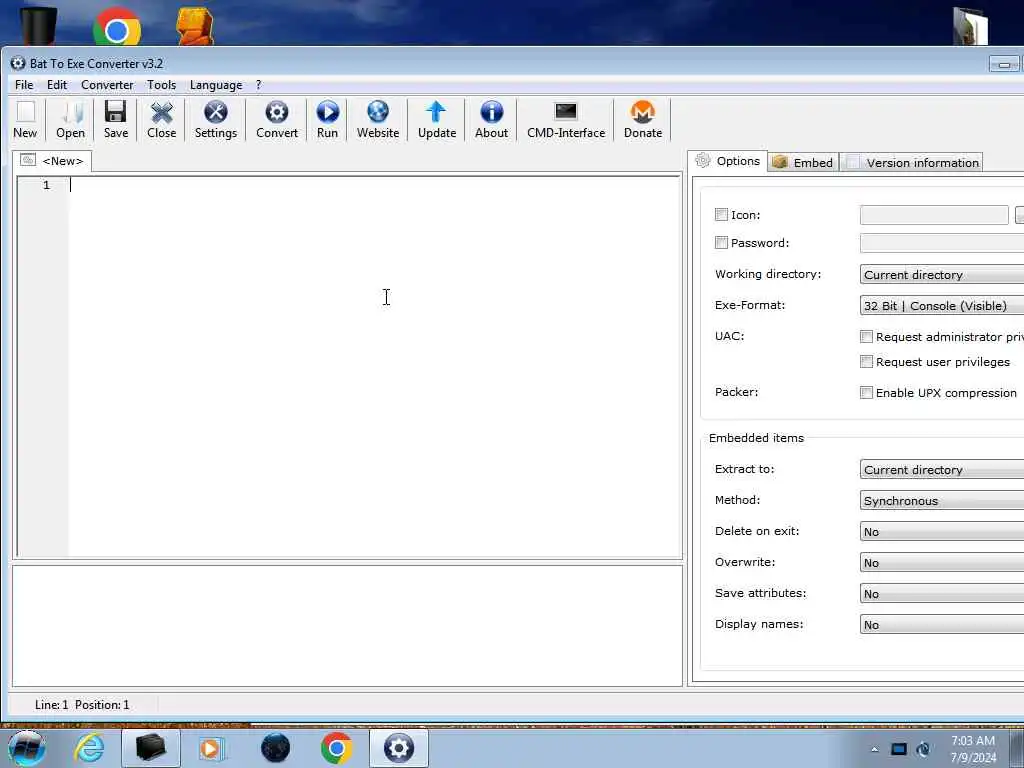Switch to the Embed tab
The height and width of the screenshot is (768, 1024).
click(x=803, y=163)
